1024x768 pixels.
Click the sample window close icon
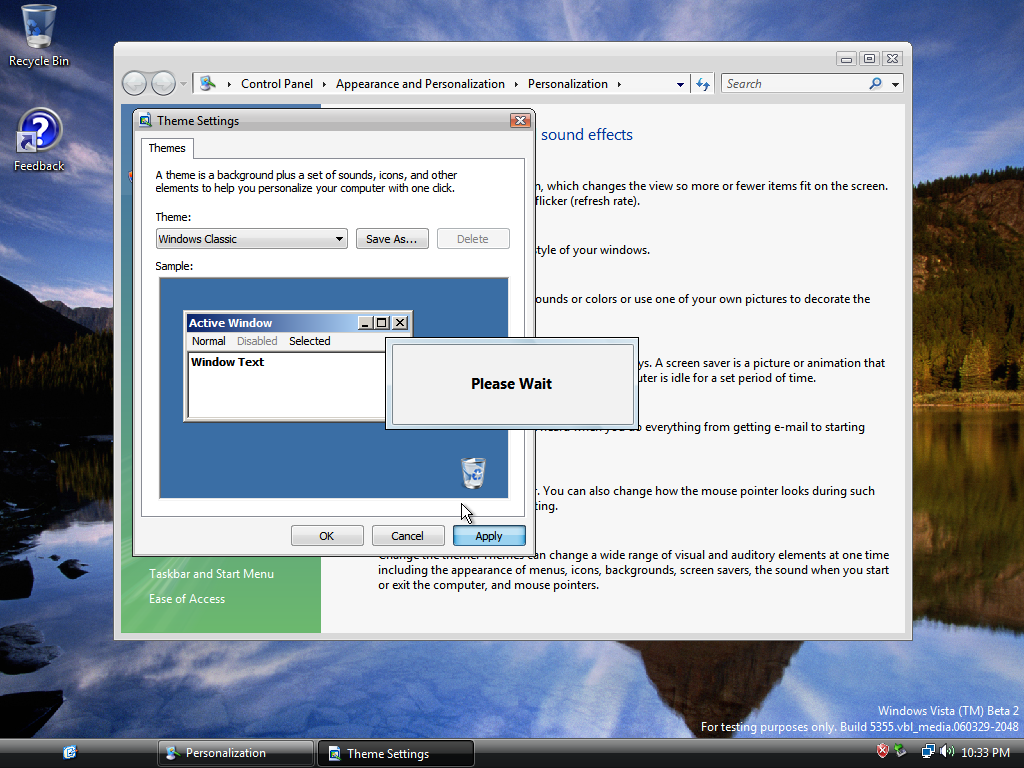click(x=400, y=323)
